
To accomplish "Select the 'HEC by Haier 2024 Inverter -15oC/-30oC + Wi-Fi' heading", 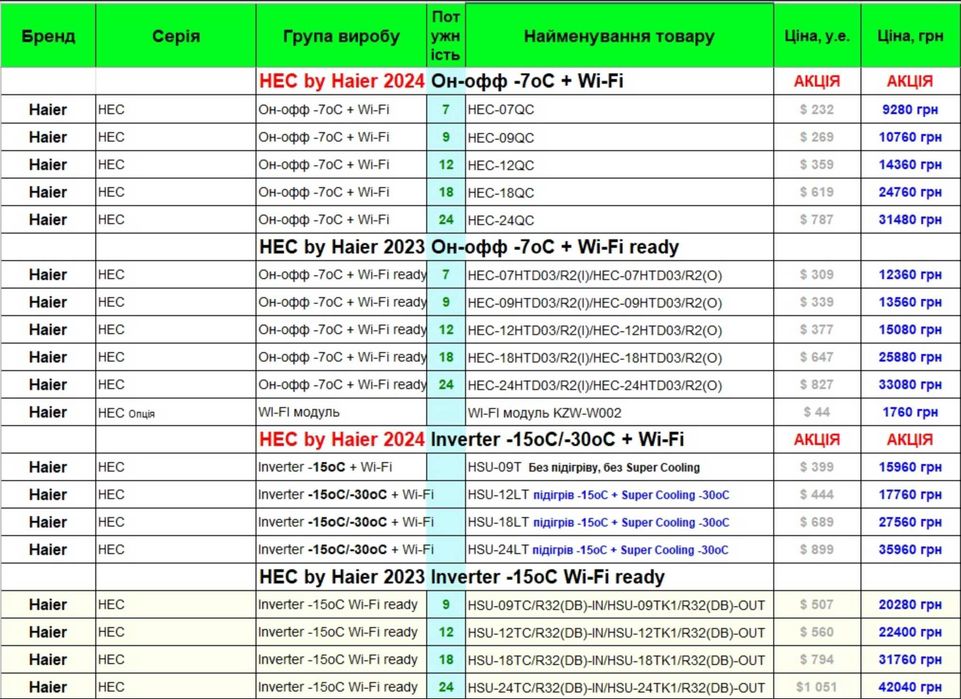I will click(471, 439).
